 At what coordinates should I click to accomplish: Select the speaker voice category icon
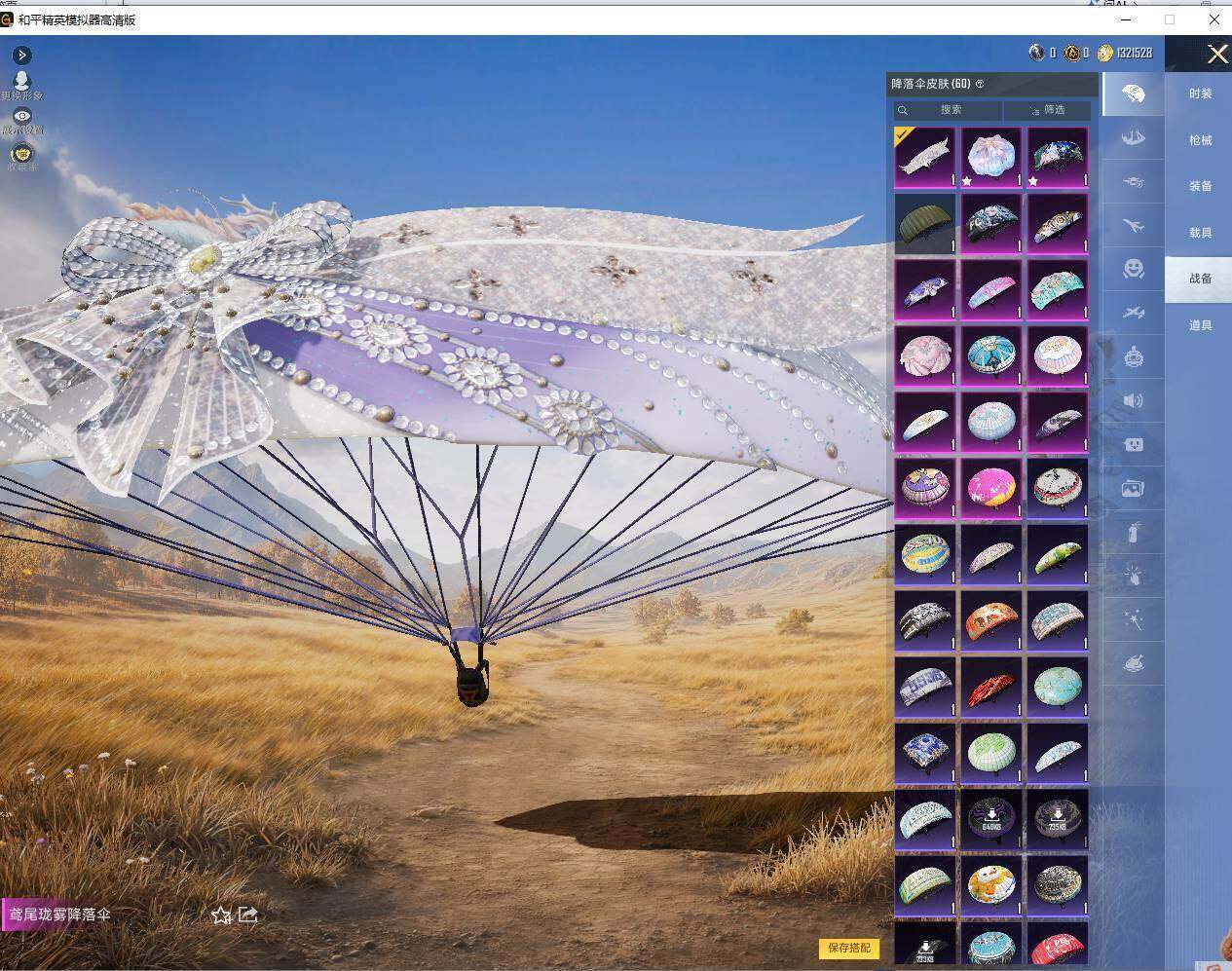click(1133, 400)
